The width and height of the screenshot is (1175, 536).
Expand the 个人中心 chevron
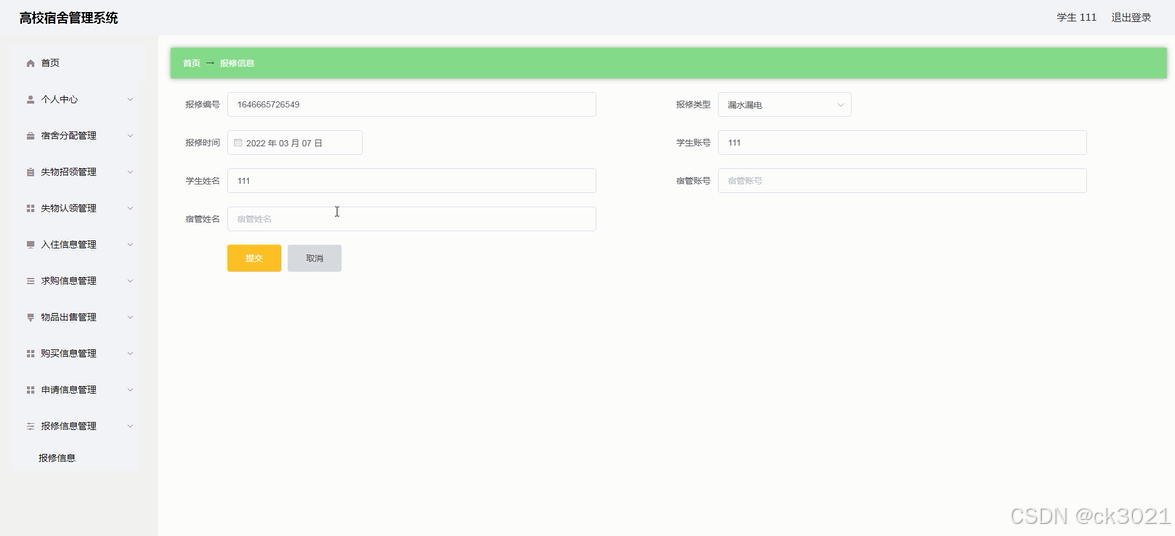click(130, 99)
